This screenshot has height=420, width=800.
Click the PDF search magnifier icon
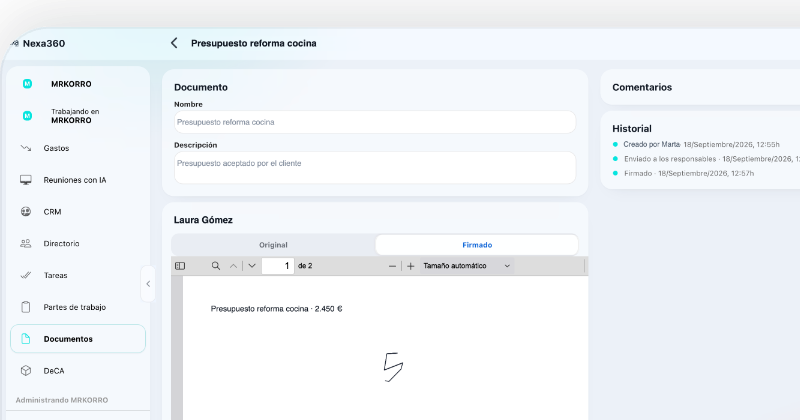pyautogui.click(x=216, y=266)
